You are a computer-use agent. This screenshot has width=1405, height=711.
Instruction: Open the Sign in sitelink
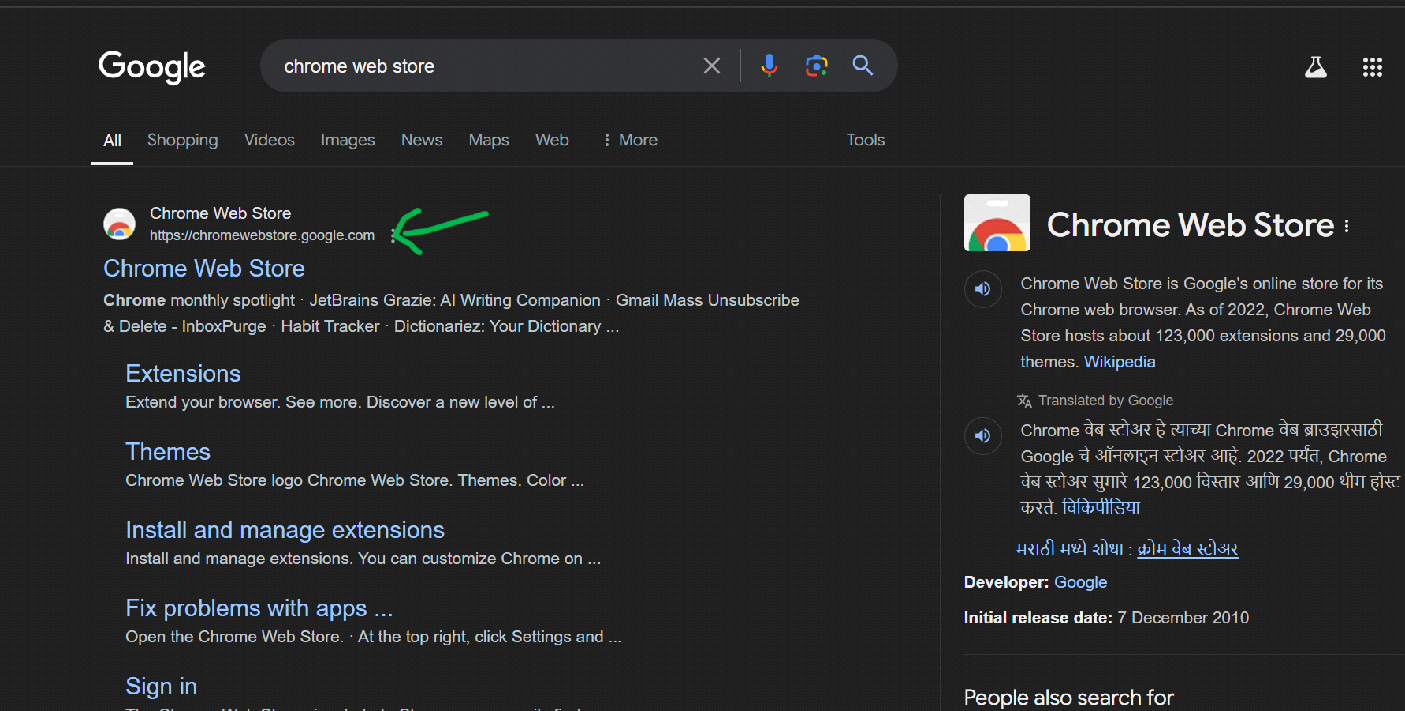[x=161, y=686]
